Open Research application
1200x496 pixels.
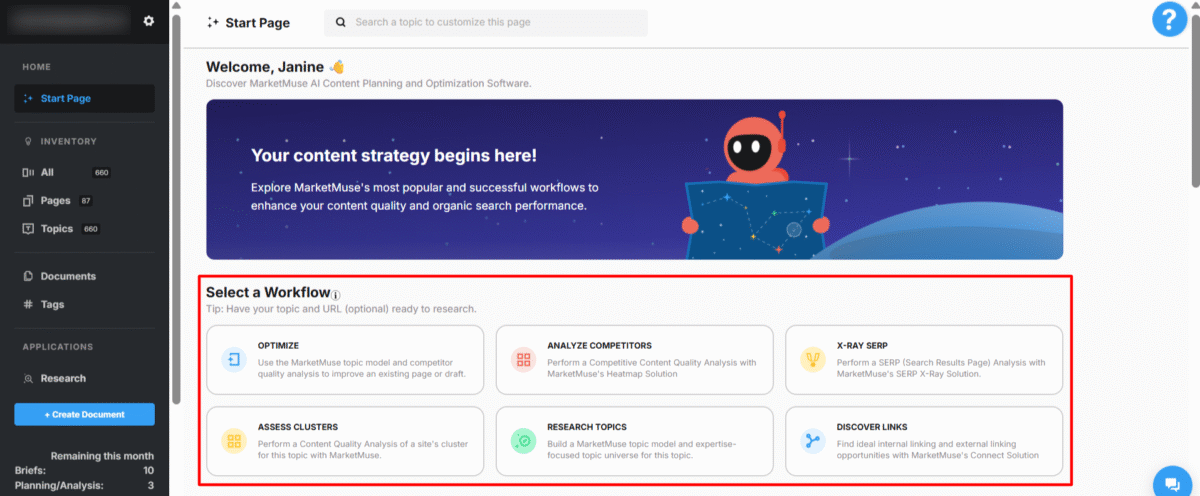(63, 378)
